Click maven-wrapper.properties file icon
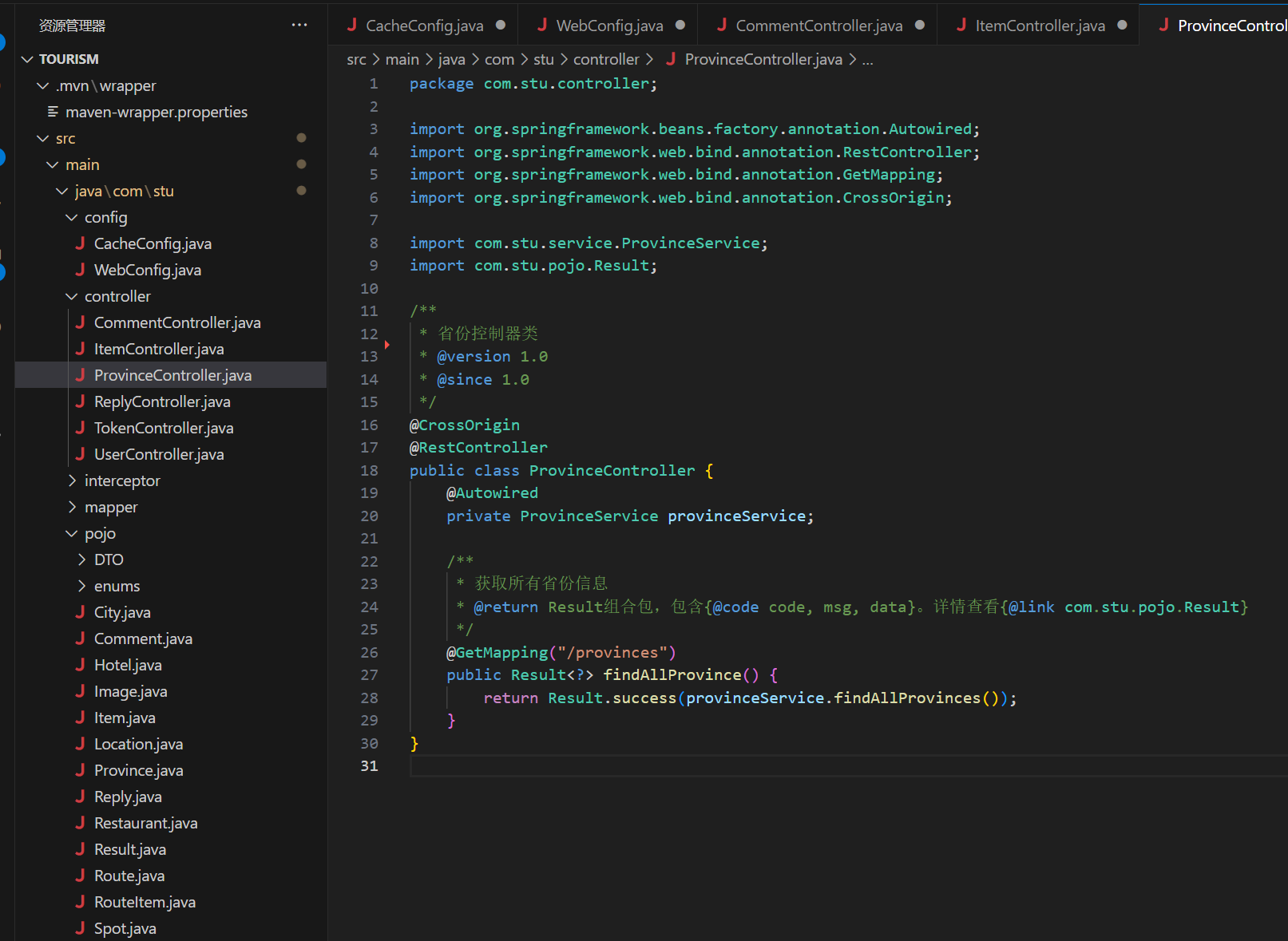1288x941 pixels. 53,112
